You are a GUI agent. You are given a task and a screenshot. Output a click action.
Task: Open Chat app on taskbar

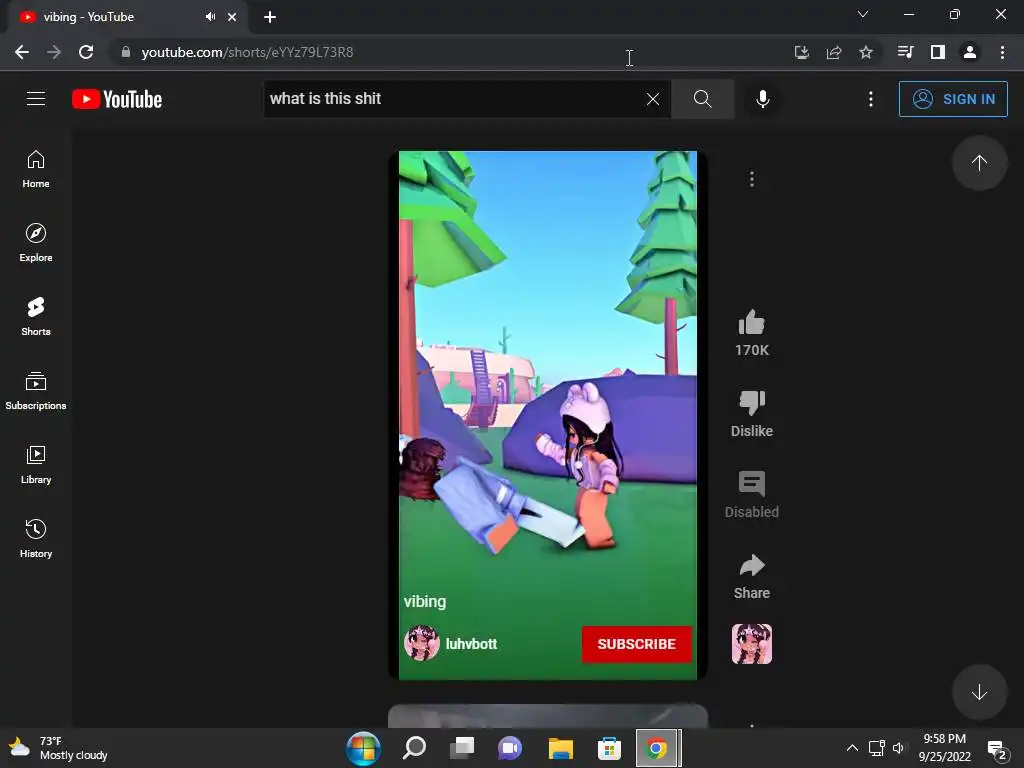click(511, 748)
